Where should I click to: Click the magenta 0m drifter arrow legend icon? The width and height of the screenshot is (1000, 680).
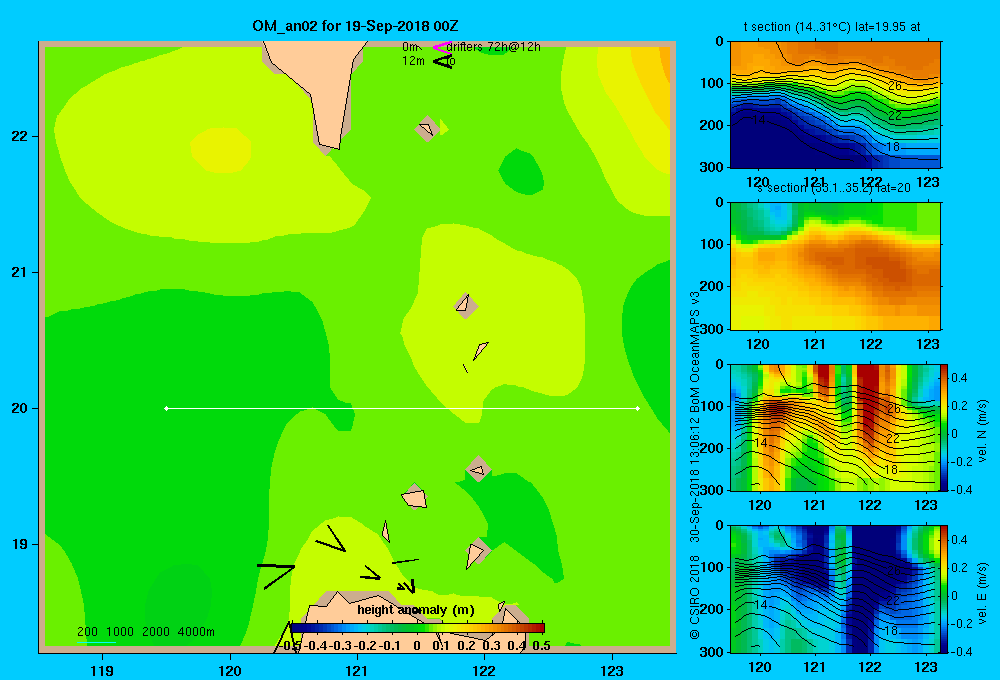click(442, 47)
